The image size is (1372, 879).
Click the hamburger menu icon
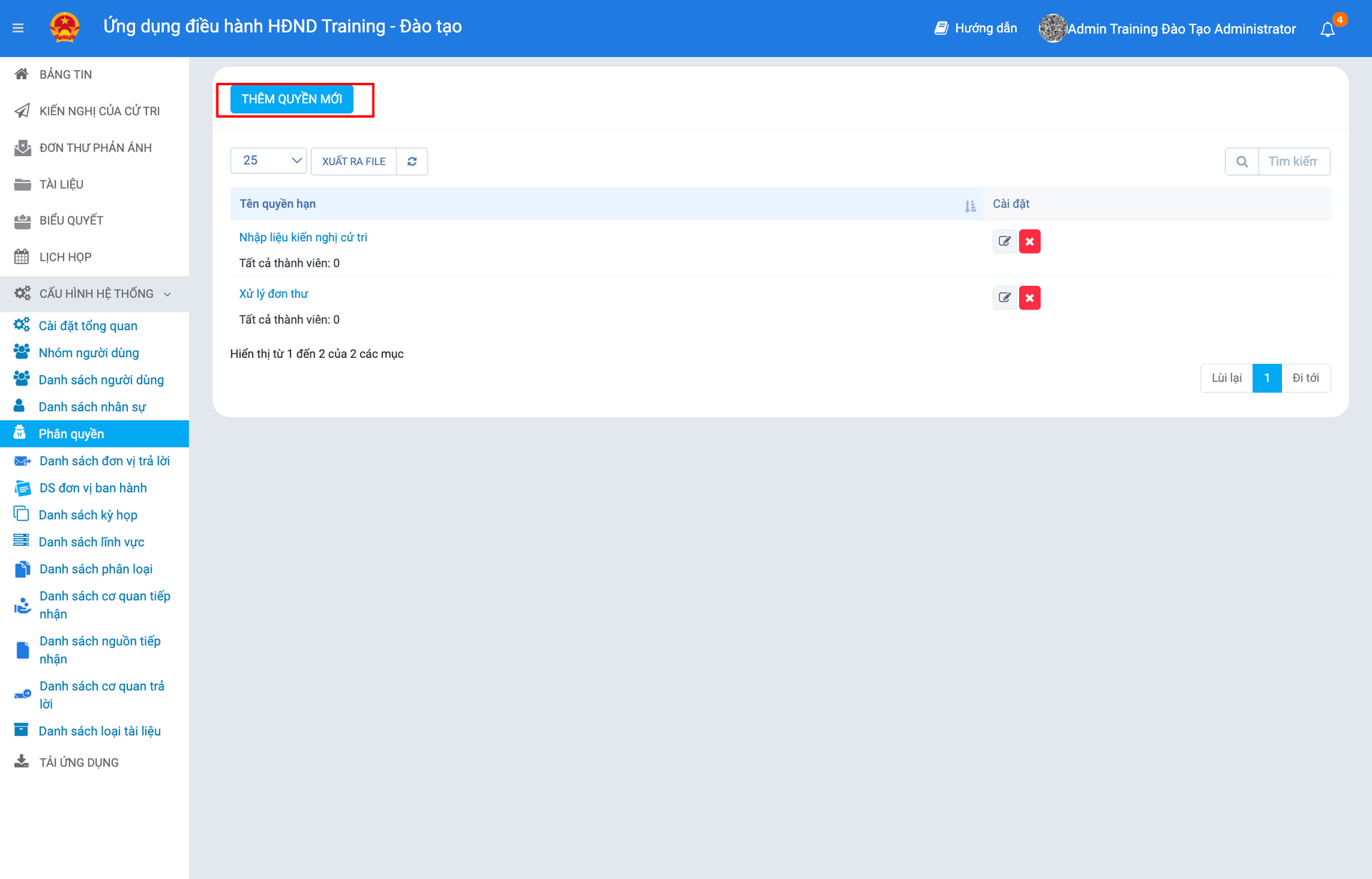(x=18, y=28)
